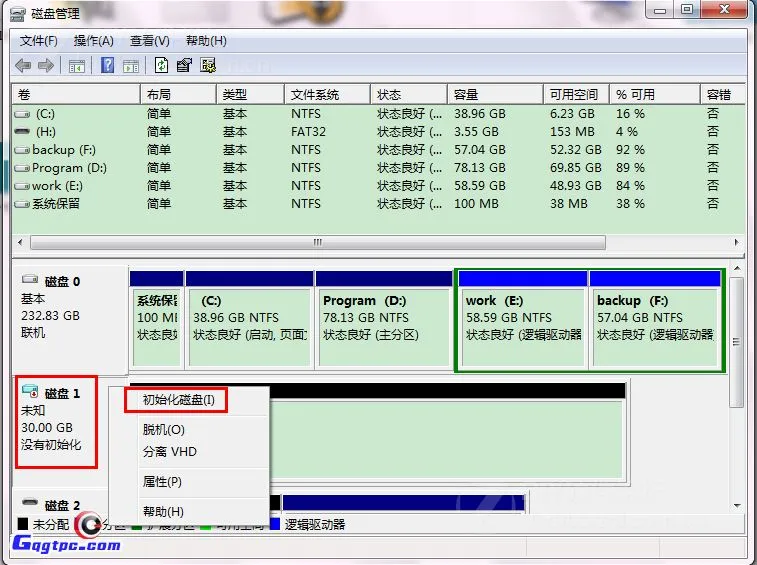This screenshot has width=757, height=565.
Task: Click the 30.00 GB disk 1 size
Action: 47,428
